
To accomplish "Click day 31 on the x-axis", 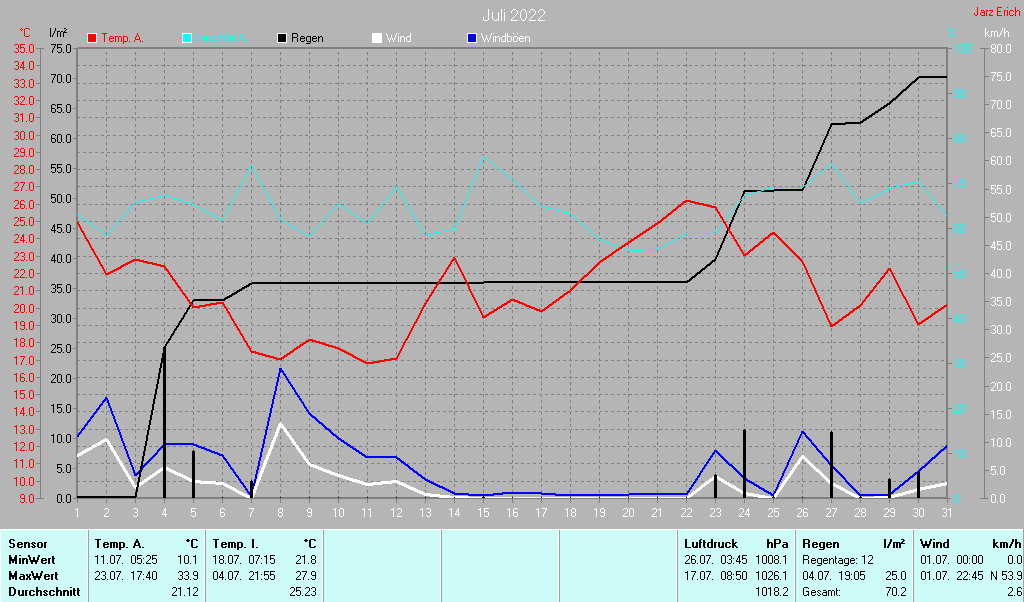I will coord(945,512).
